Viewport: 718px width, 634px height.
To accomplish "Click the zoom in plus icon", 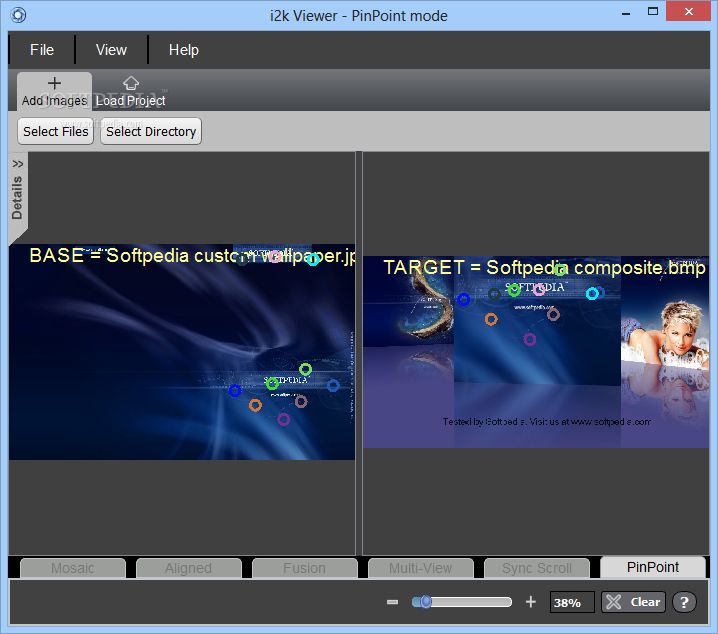I will click(x=531, y=601).
